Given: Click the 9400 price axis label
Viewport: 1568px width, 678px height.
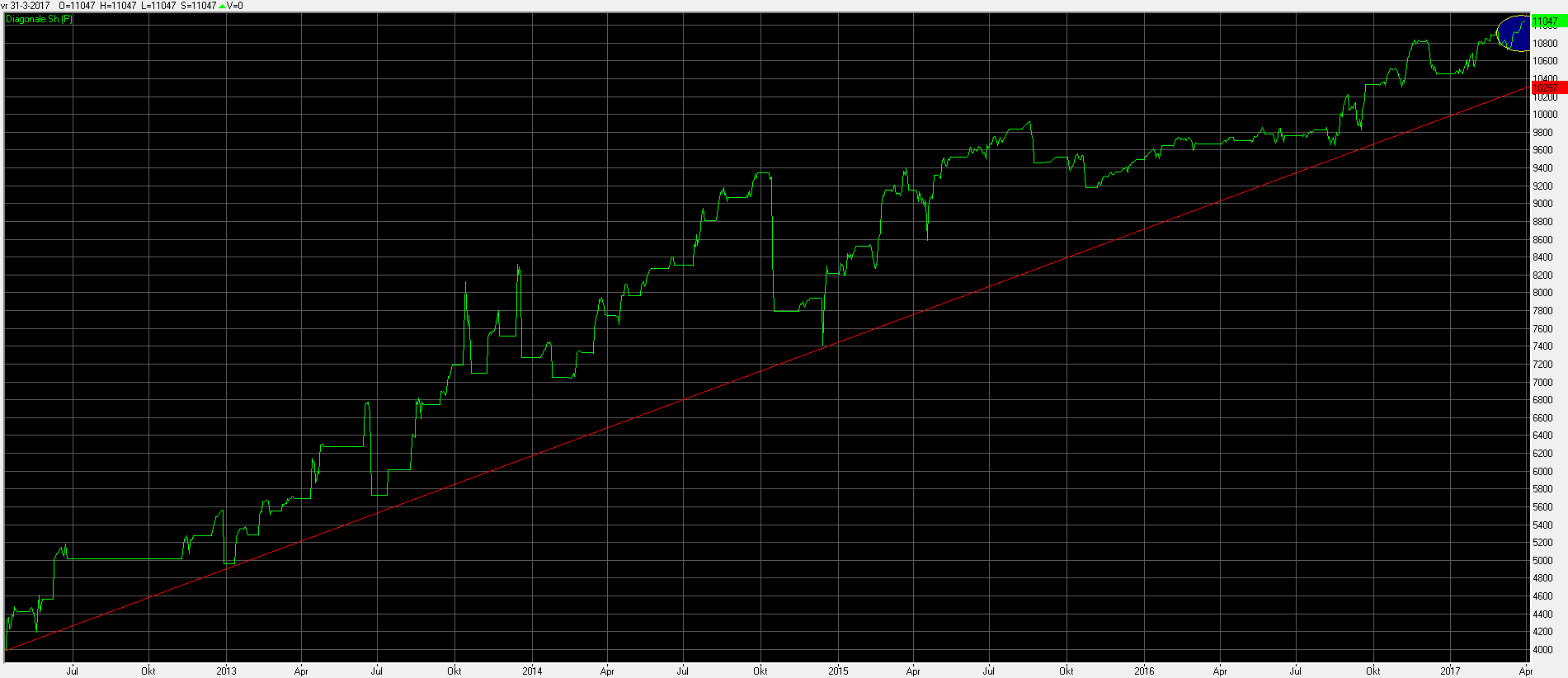Looking at the screenshot, I should click(1542, 167).
